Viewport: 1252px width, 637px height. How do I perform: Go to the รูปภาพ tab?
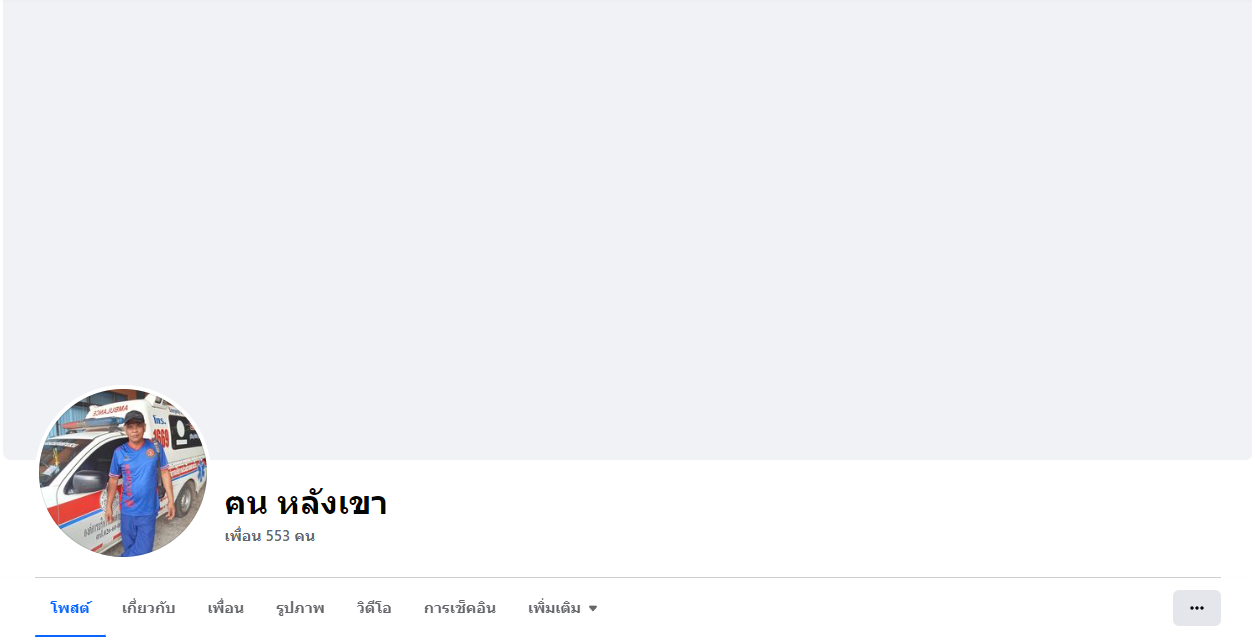click(300, 608)
